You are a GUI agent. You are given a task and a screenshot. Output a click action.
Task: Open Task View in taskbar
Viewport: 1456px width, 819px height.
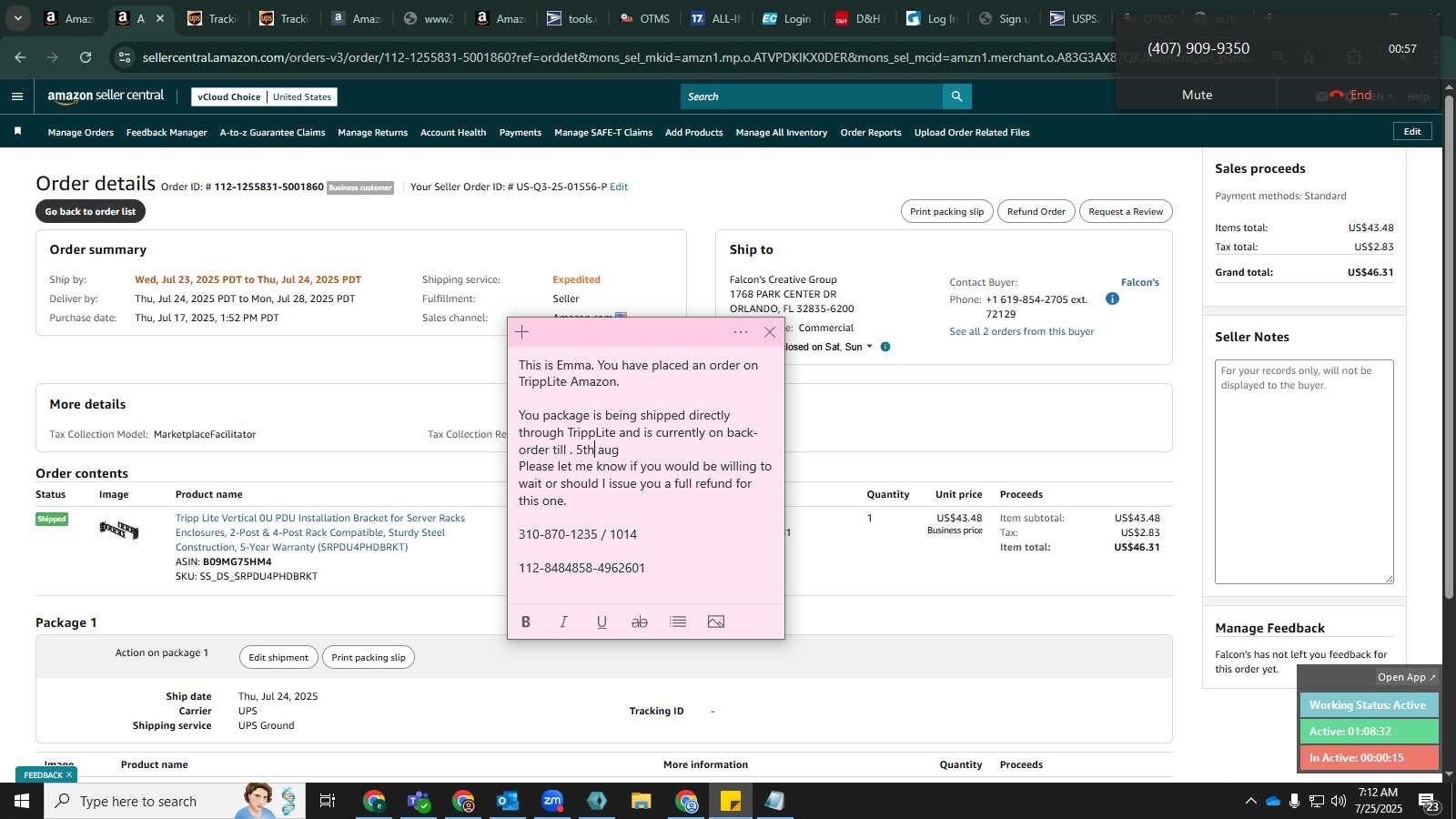327,801
